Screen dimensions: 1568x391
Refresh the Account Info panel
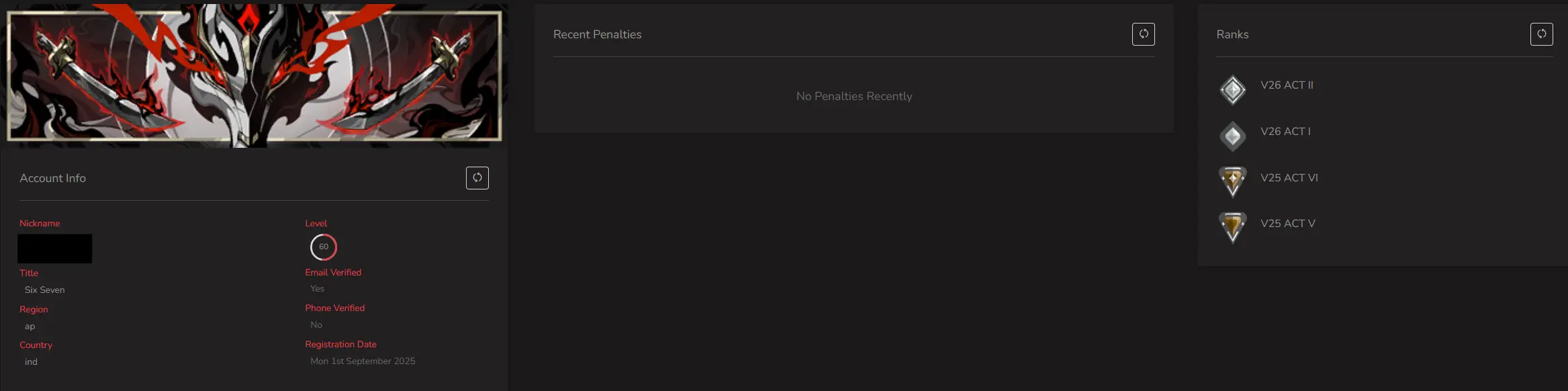(477, 178)
